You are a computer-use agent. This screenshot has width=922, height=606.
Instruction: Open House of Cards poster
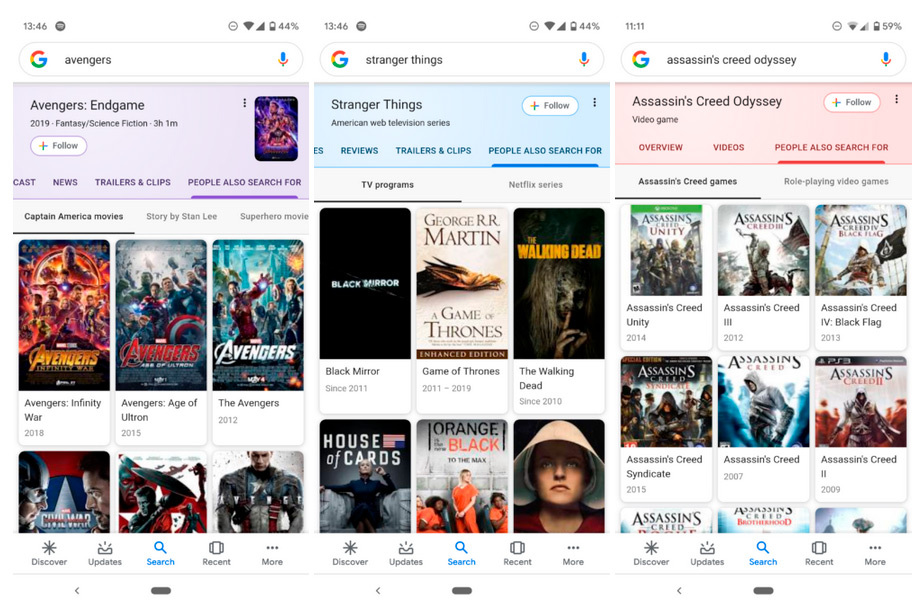tap(365, 476)
